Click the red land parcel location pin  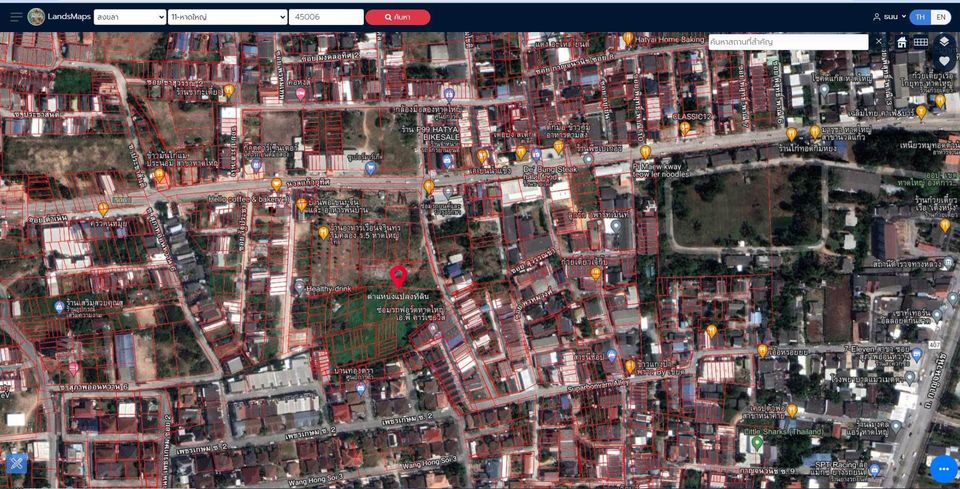399,277
